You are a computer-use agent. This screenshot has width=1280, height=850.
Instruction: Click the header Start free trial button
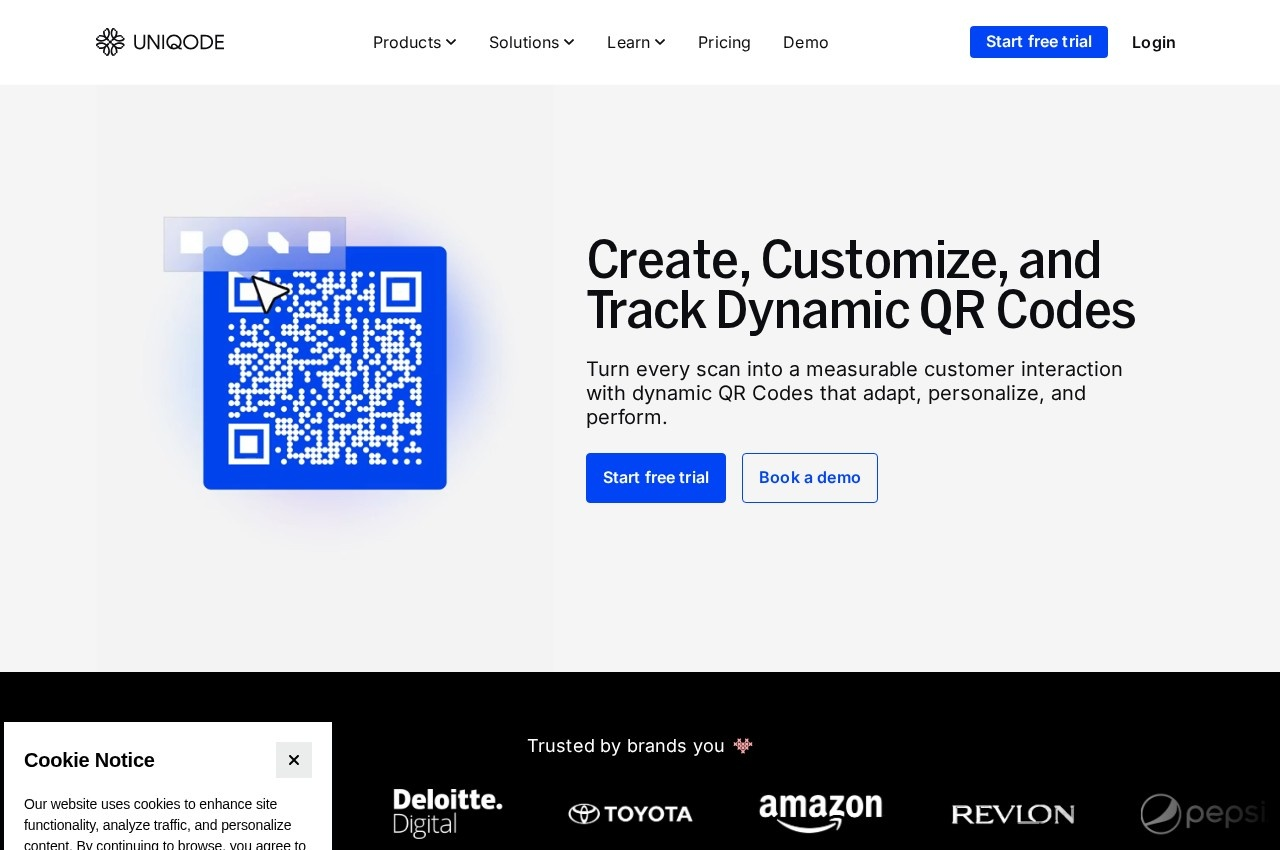pos(1039,42)
